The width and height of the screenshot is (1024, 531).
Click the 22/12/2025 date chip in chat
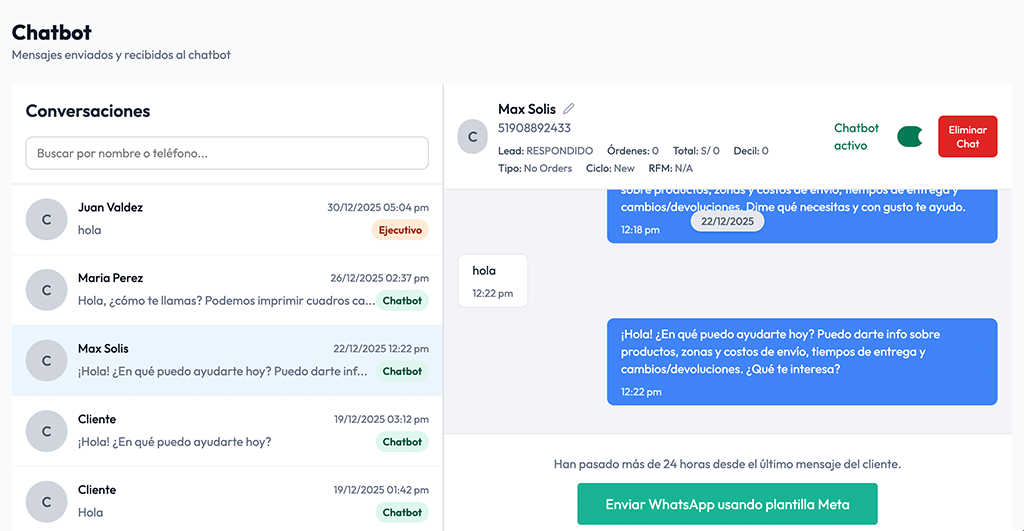(x=728, y=221)
